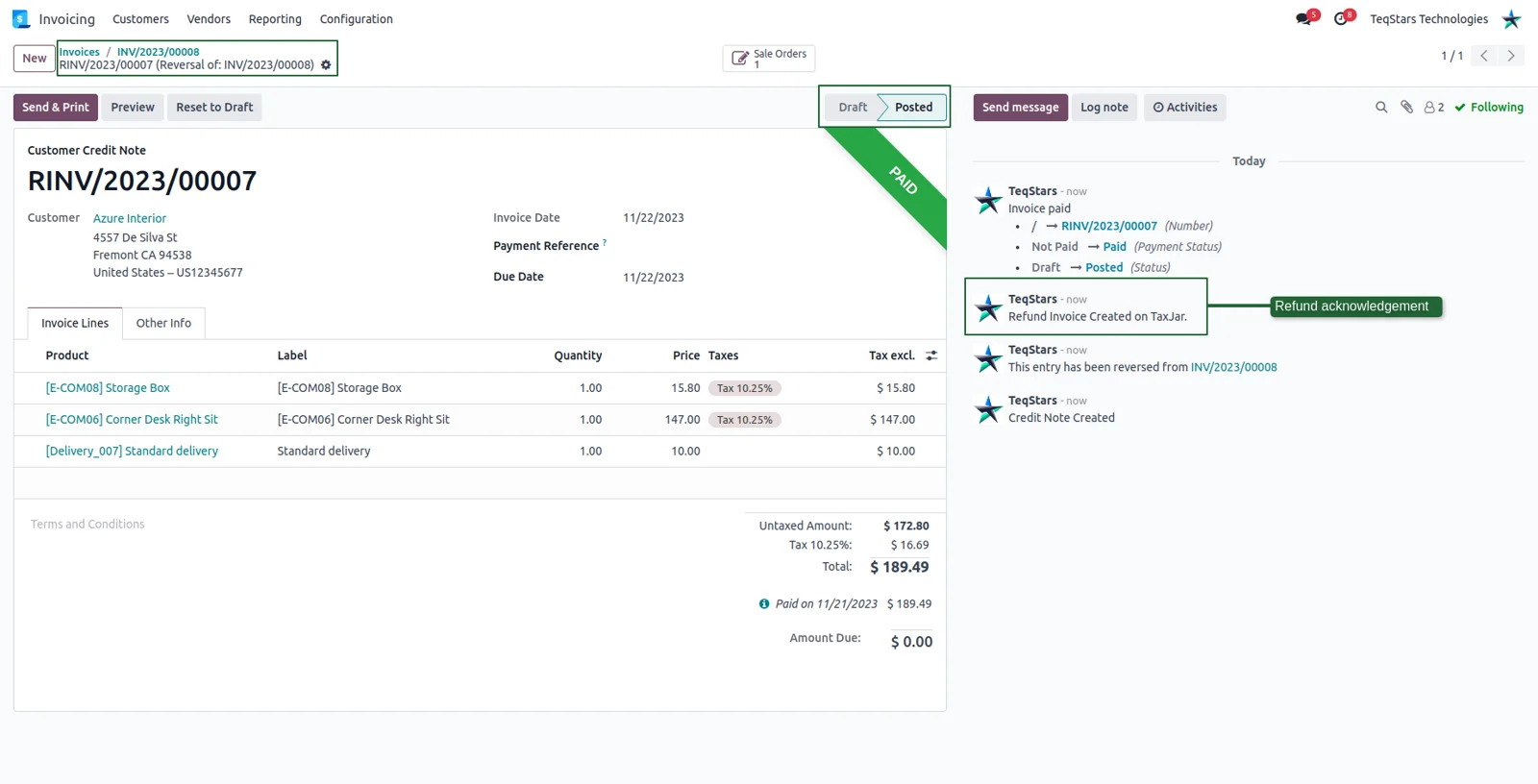
Task: Click the Preview button
Action: pyautogui.click(x=133, y=108)
